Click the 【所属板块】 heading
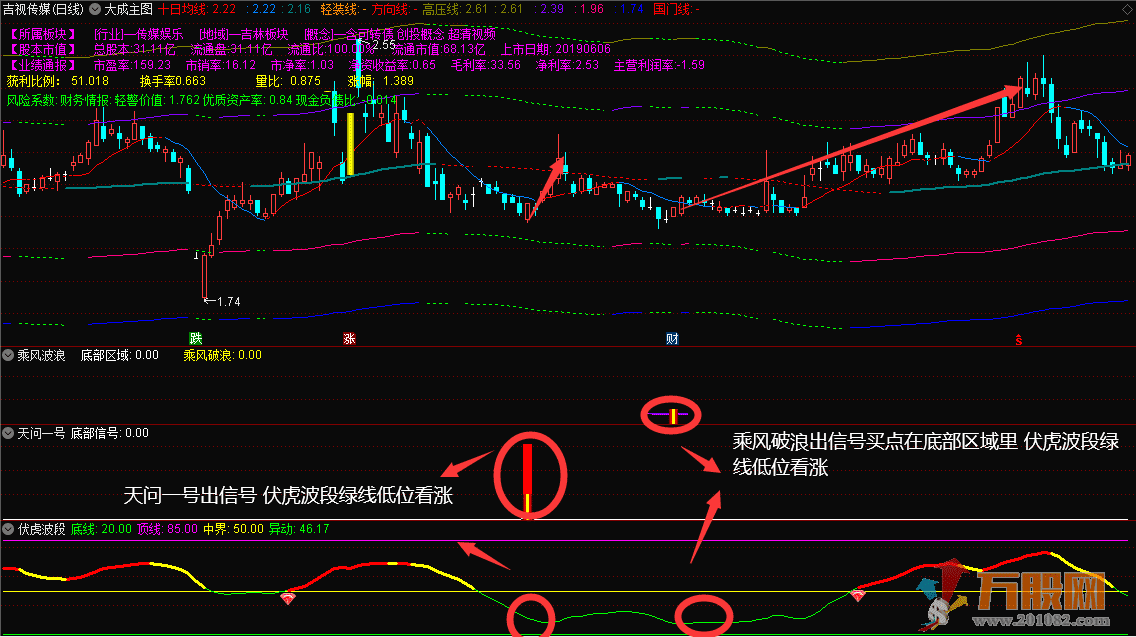 43,34
